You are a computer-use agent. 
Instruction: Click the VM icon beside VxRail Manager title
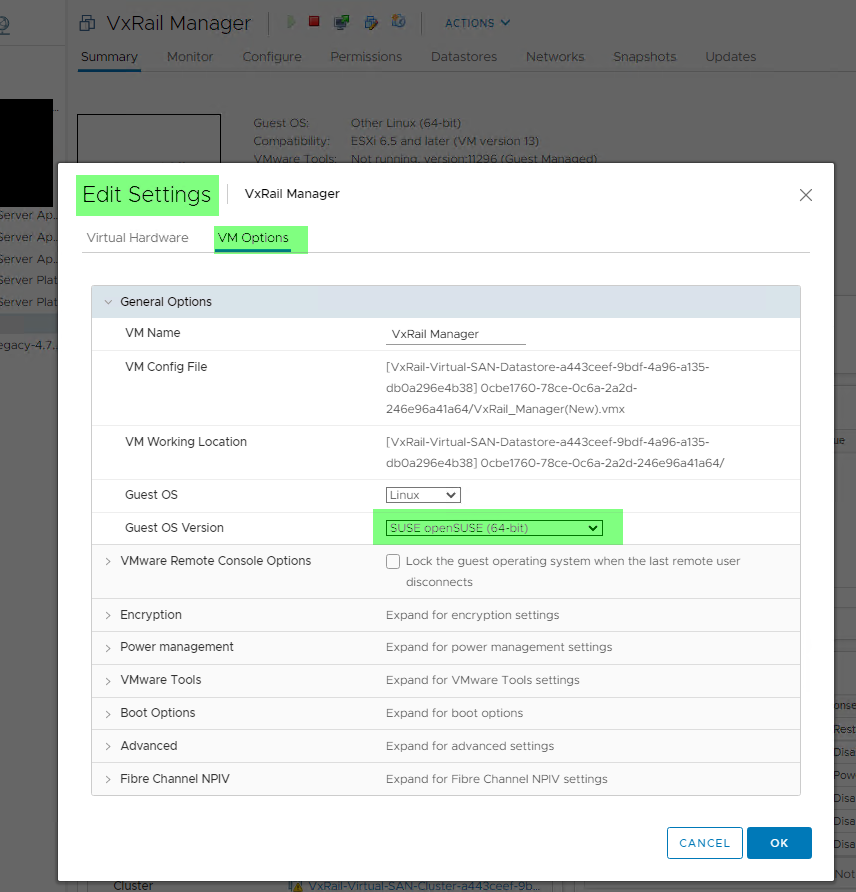point(88,23)
